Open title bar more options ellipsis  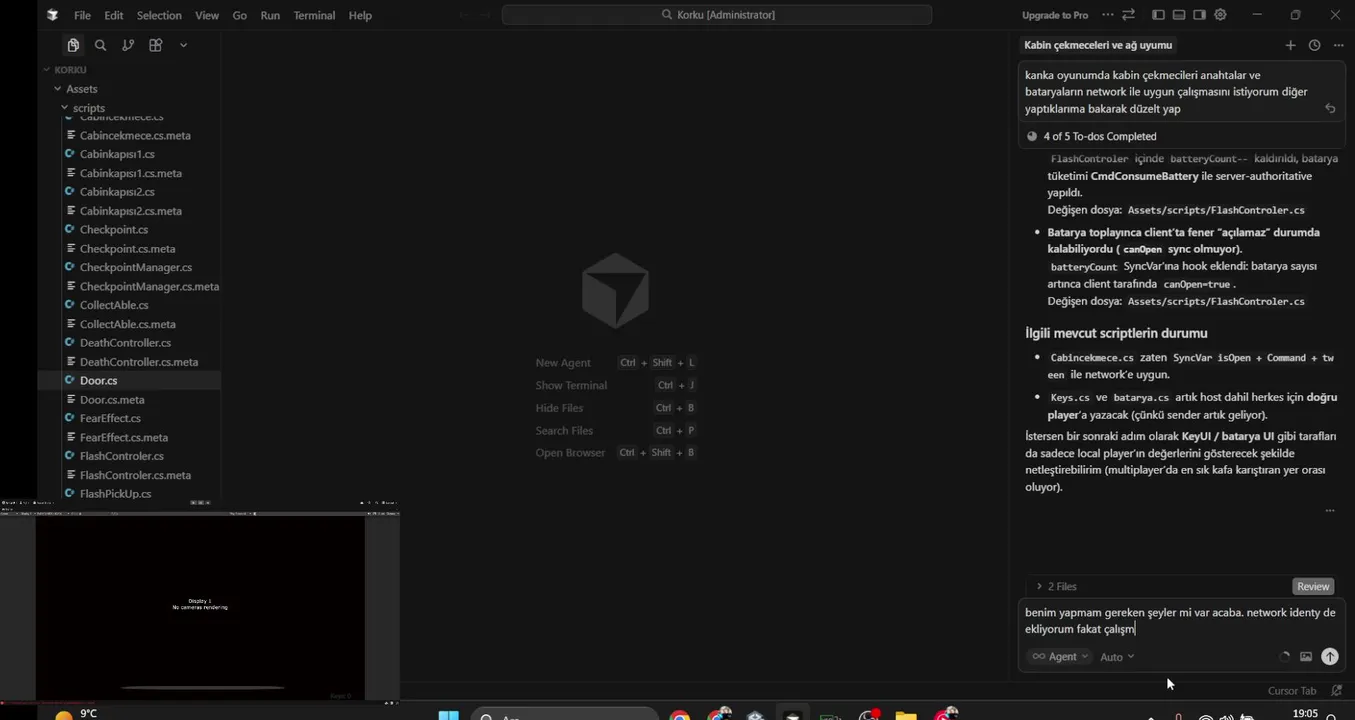[1107, 15]
